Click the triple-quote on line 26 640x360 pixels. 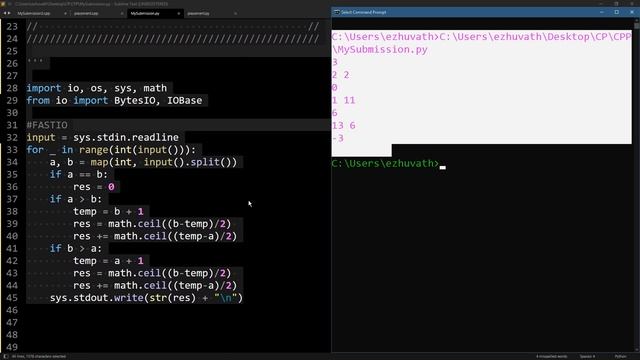point(35,62)
